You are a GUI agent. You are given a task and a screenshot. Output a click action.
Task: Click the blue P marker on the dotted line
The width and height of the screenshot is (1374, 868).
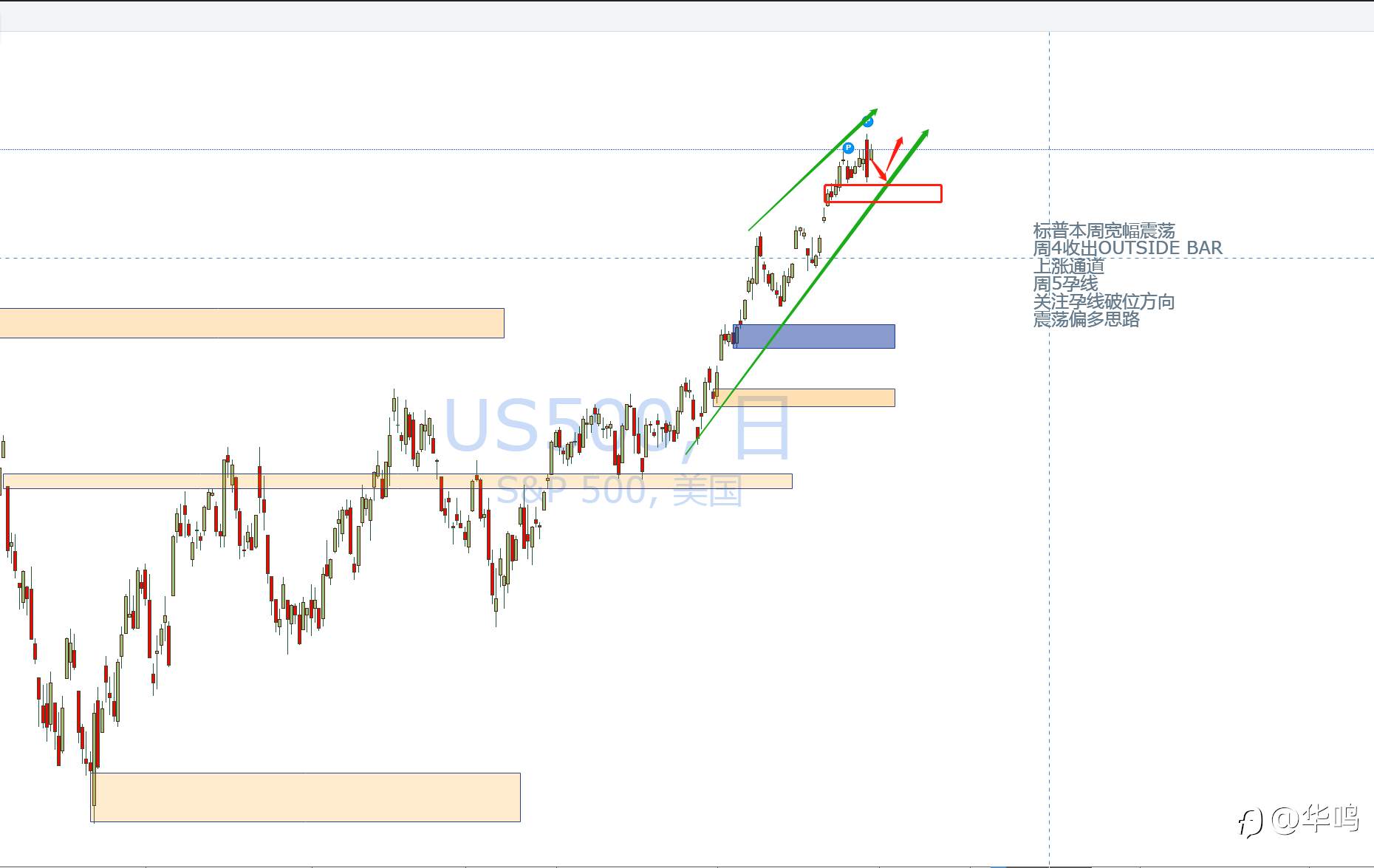pyautogui.click(x=848, y=148)
